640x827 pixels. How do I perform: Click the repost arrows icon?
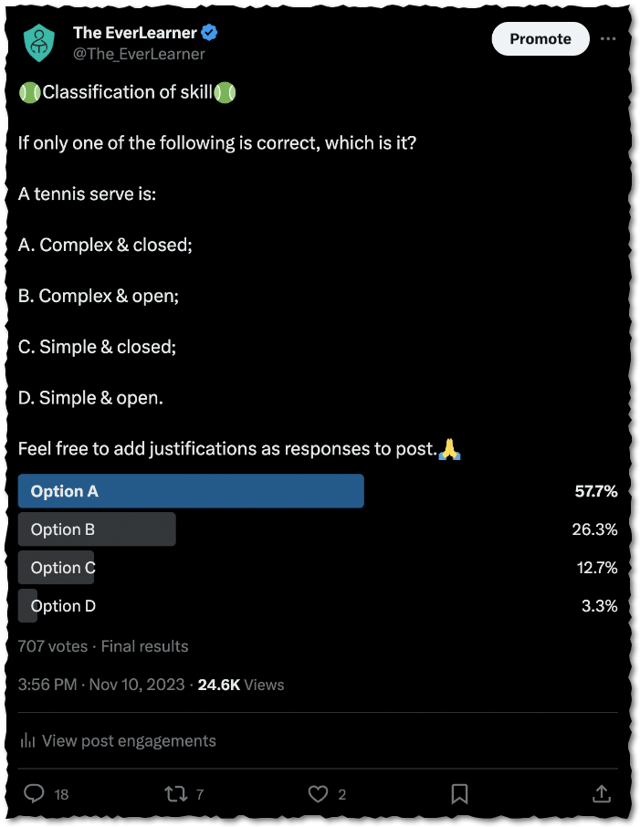tap(177, 793)
